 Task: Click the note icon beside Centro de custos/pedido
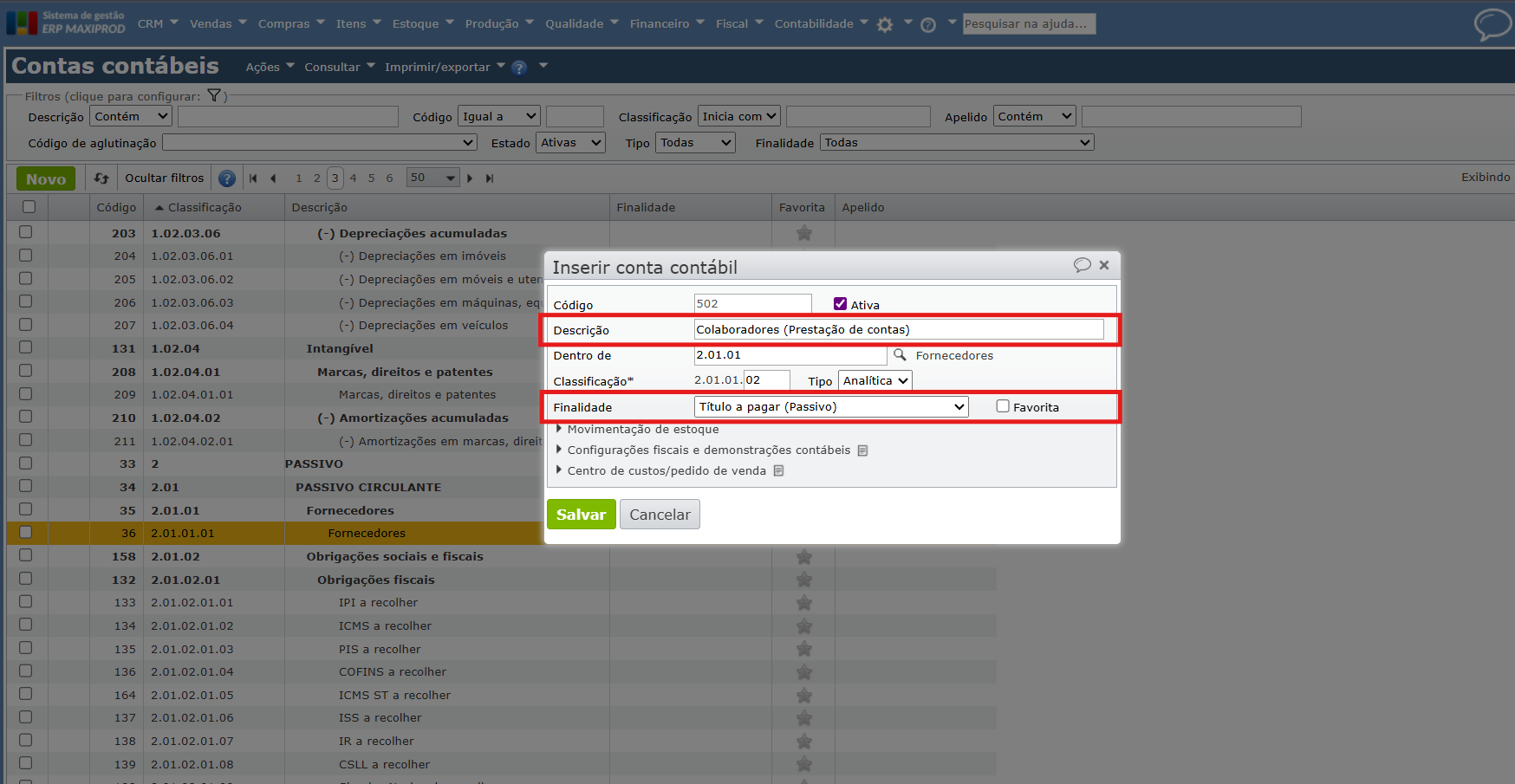coord(778,471)
